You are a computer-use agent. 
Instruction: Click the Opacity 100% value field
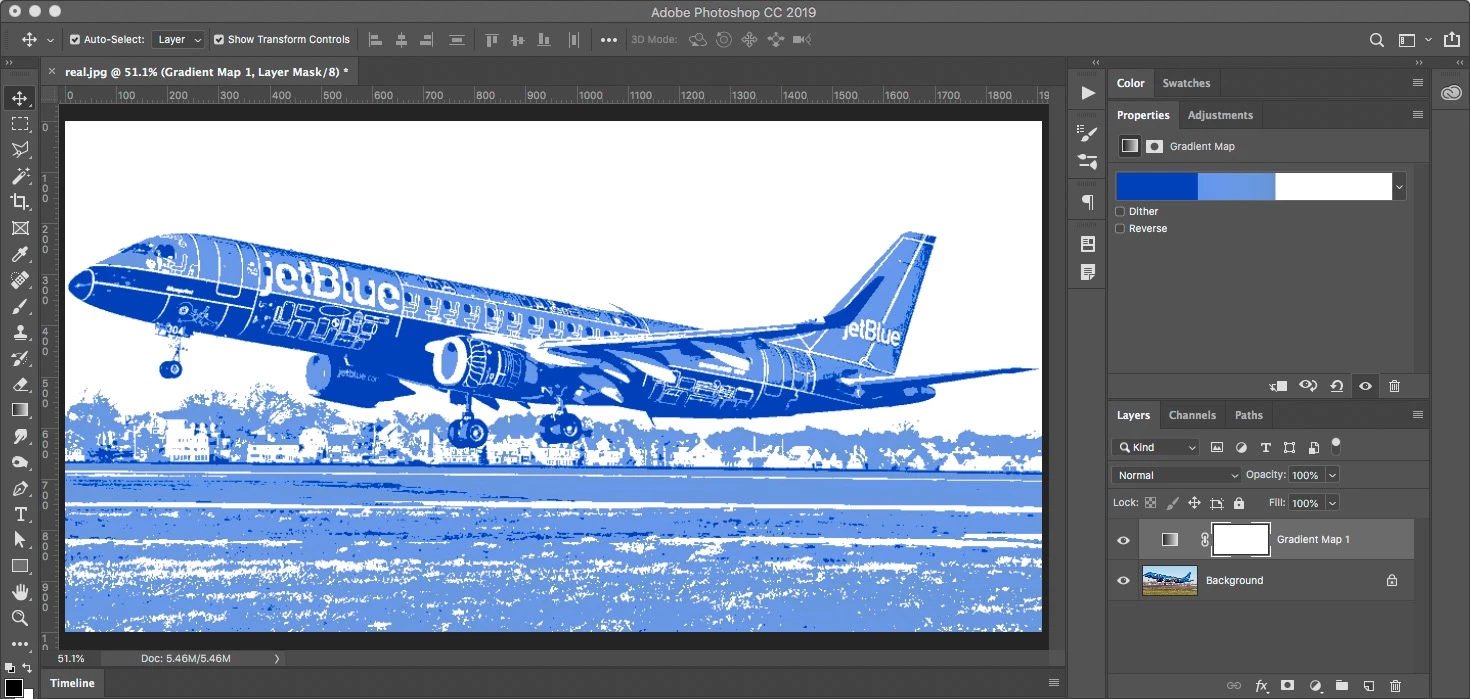(x=1305, y=475)
